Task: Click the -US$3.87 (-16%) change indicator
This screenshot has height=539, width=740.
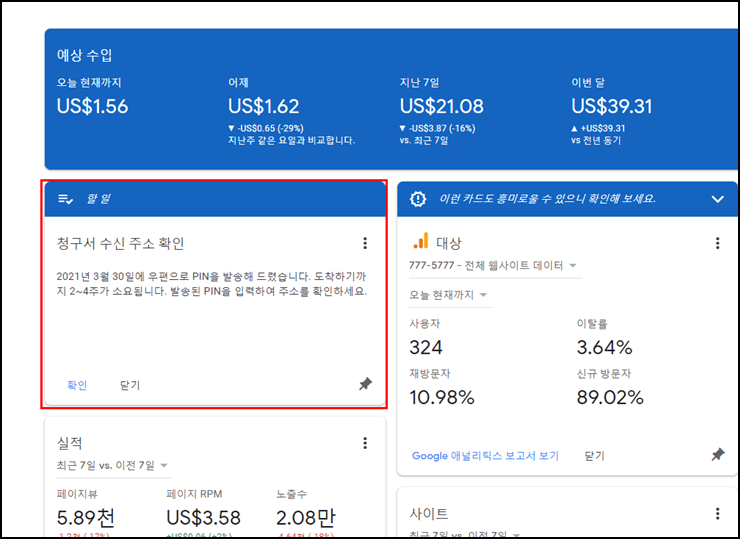Action: click(437, 128)
